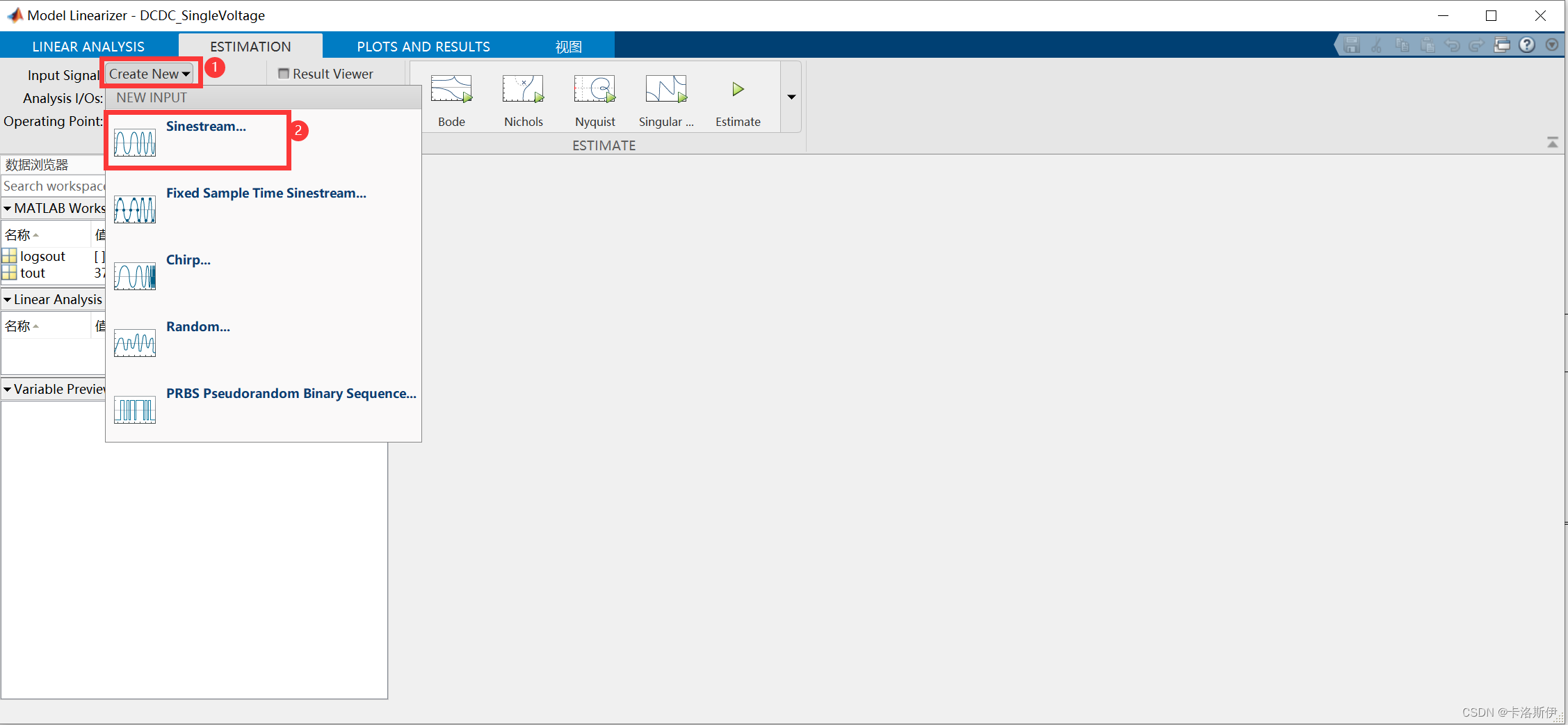Click the Save icon in quick access toolbar

(1351, 45)
